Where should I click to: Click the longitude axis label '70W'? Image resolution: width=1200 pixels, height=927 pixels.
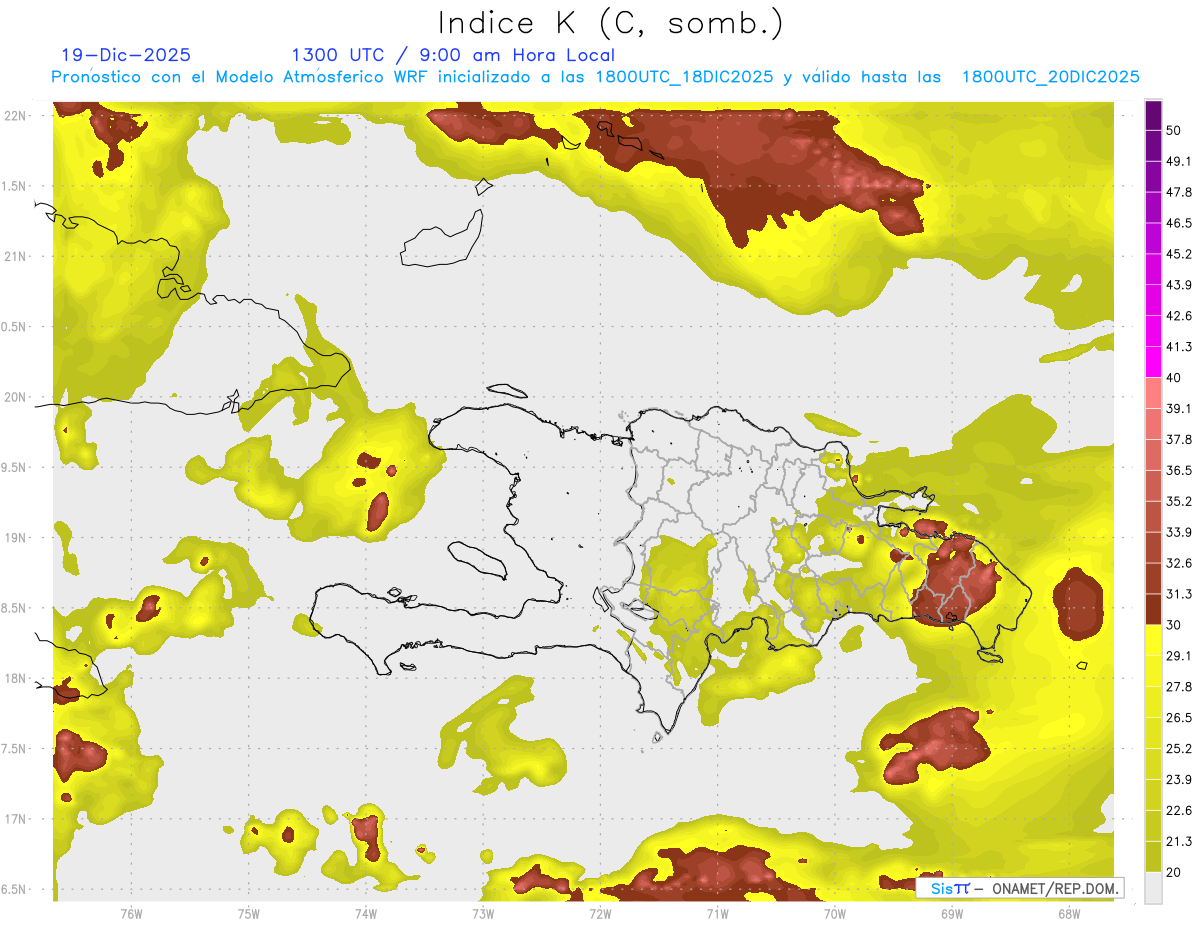click(x=835, y=913)
